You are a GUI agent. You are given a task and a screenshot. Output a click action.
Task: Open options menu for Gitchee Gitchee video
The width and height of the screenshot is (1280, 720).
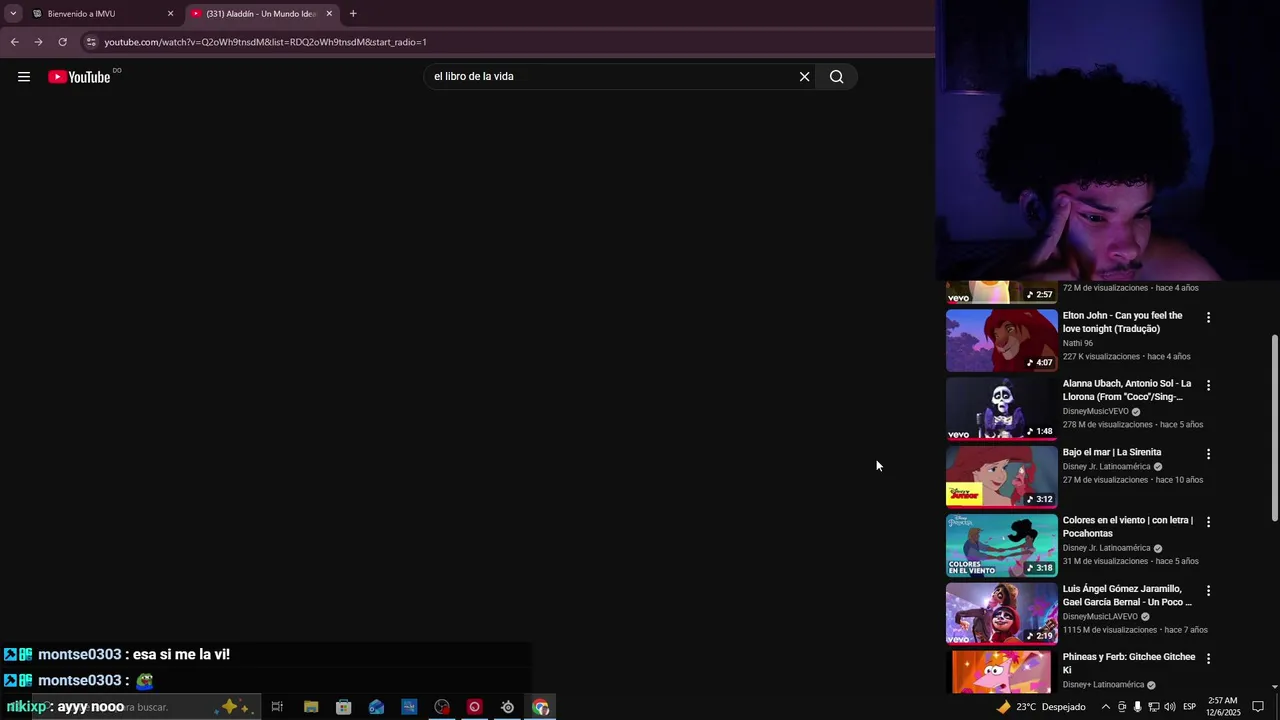click(1208, 658)
